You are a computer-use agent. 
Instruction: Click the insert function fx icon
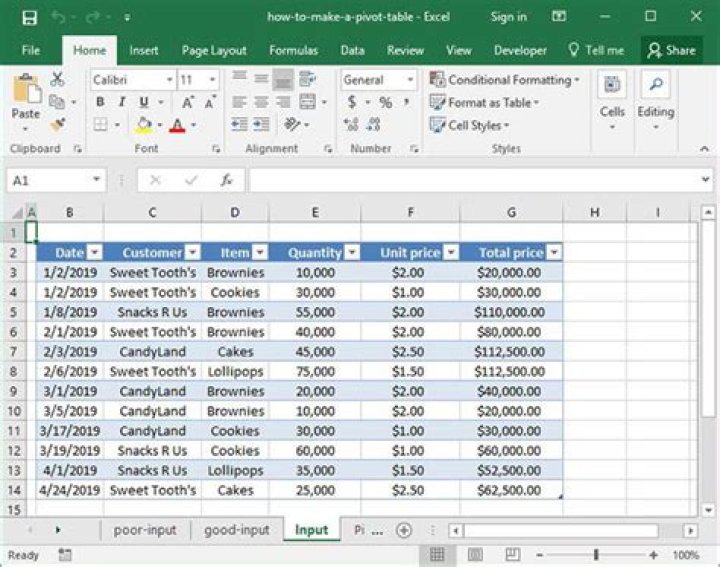(227, 180)
